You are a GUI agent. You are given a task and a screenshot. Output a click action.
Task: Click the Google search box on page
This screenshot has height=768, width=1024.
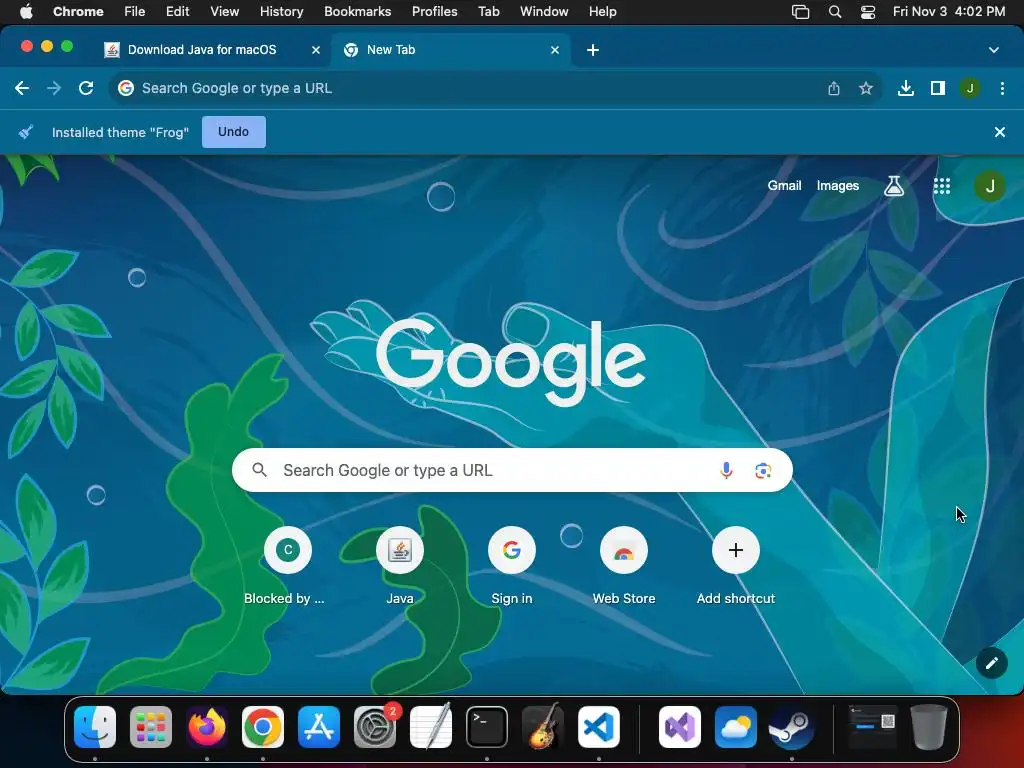[x=512, y=470]
